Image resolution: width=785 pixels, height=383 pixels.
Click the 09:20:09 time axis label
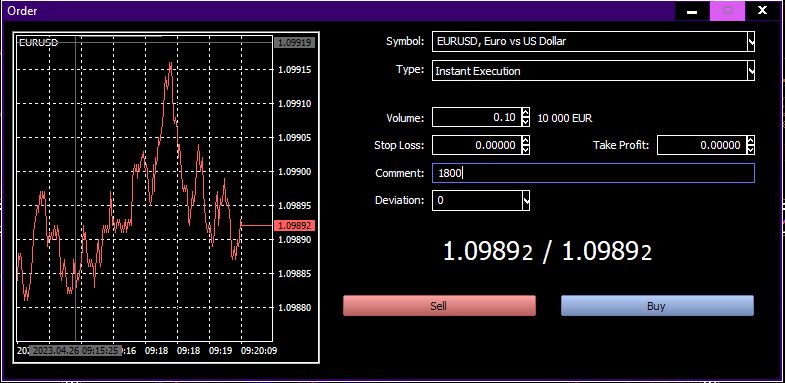pyautogui.click(x=259, y=350)
